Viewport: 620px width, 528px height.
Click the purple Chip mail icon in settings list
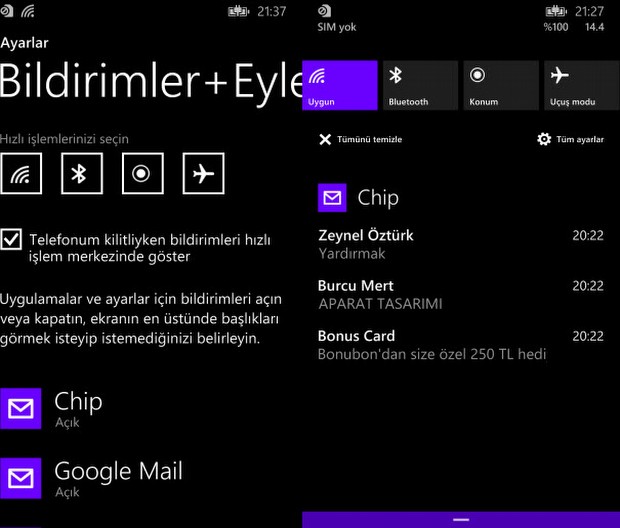(x=21, y=409)
